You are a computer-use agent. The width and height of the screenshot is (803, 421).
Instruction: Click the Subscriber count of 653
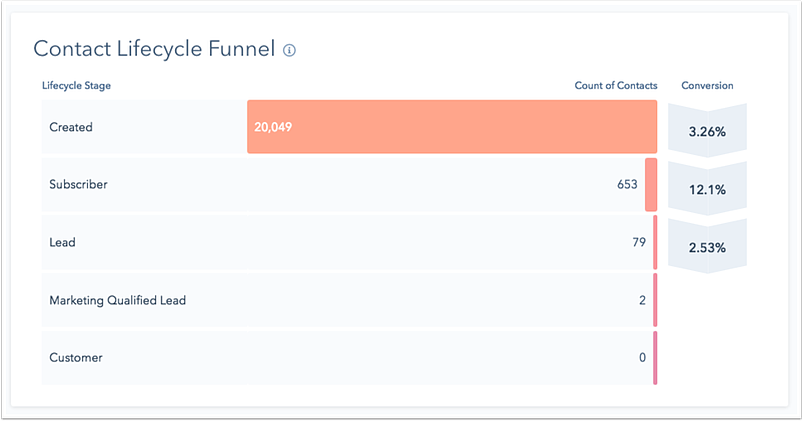(x=627, y=185)
